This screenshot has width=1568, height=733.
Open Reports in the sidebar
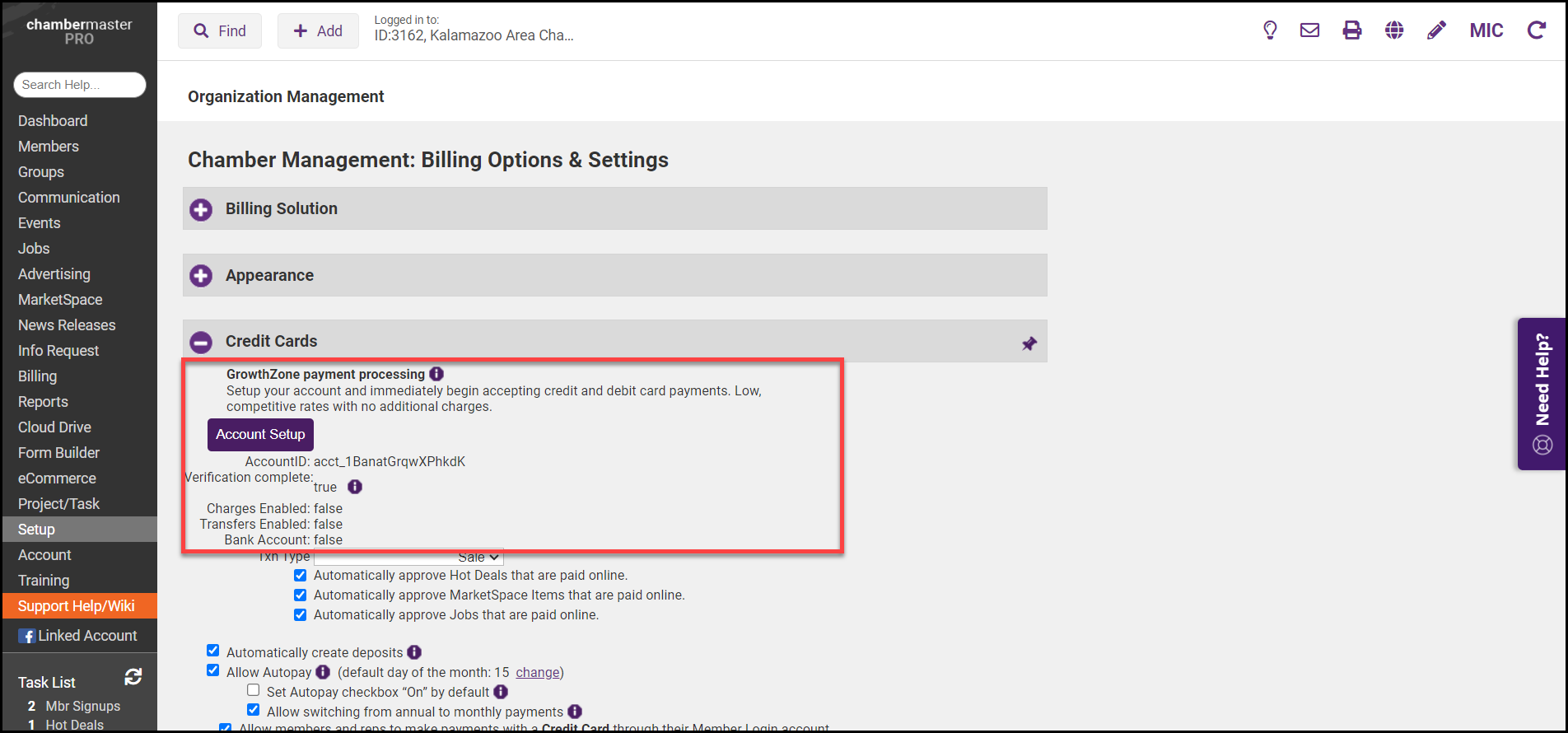click(x=43, y=402)
